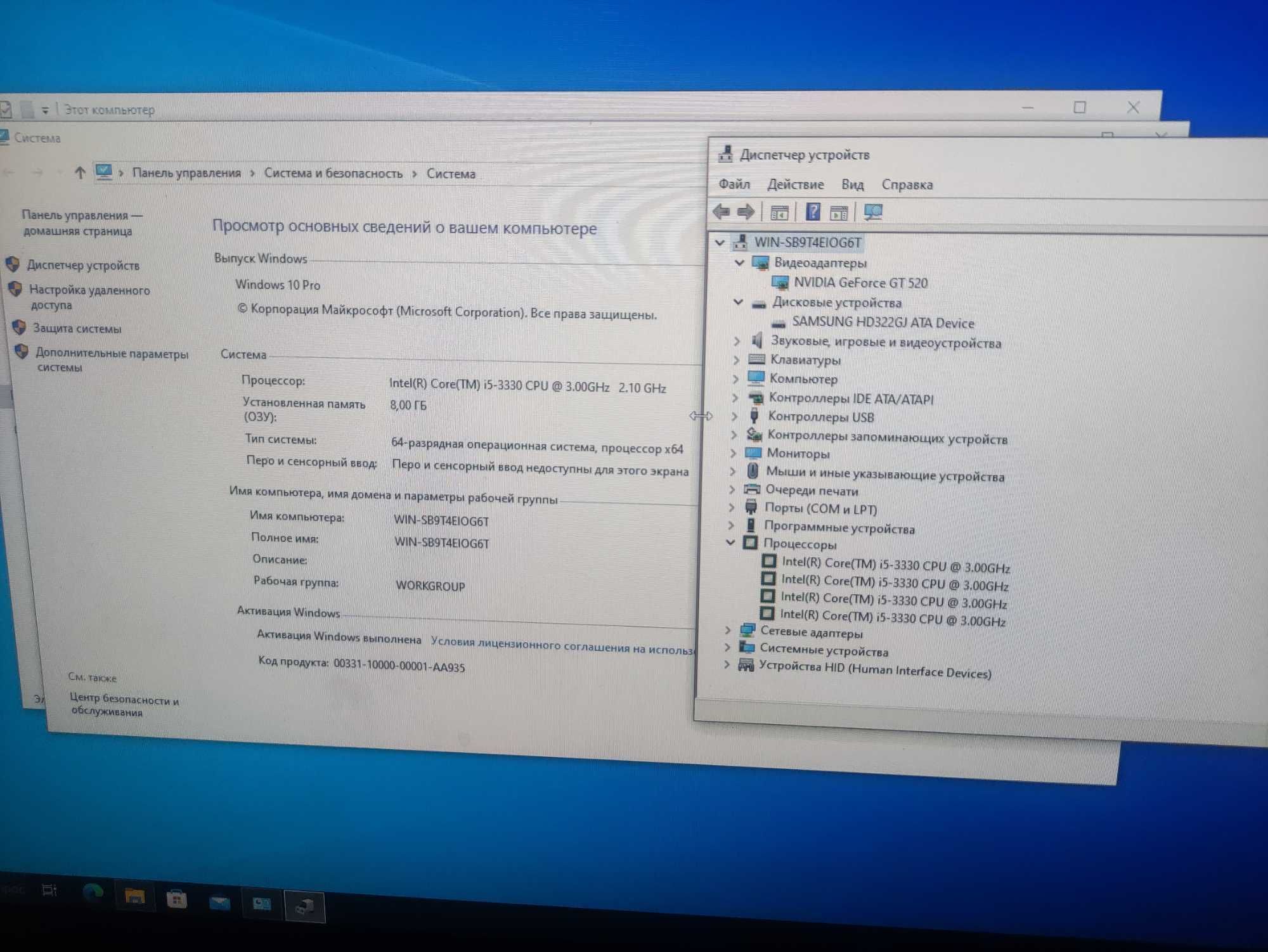Click the back arrow in Device Manager toolbar
This screenshot has width=1268, height=952.
pos(721,211)
